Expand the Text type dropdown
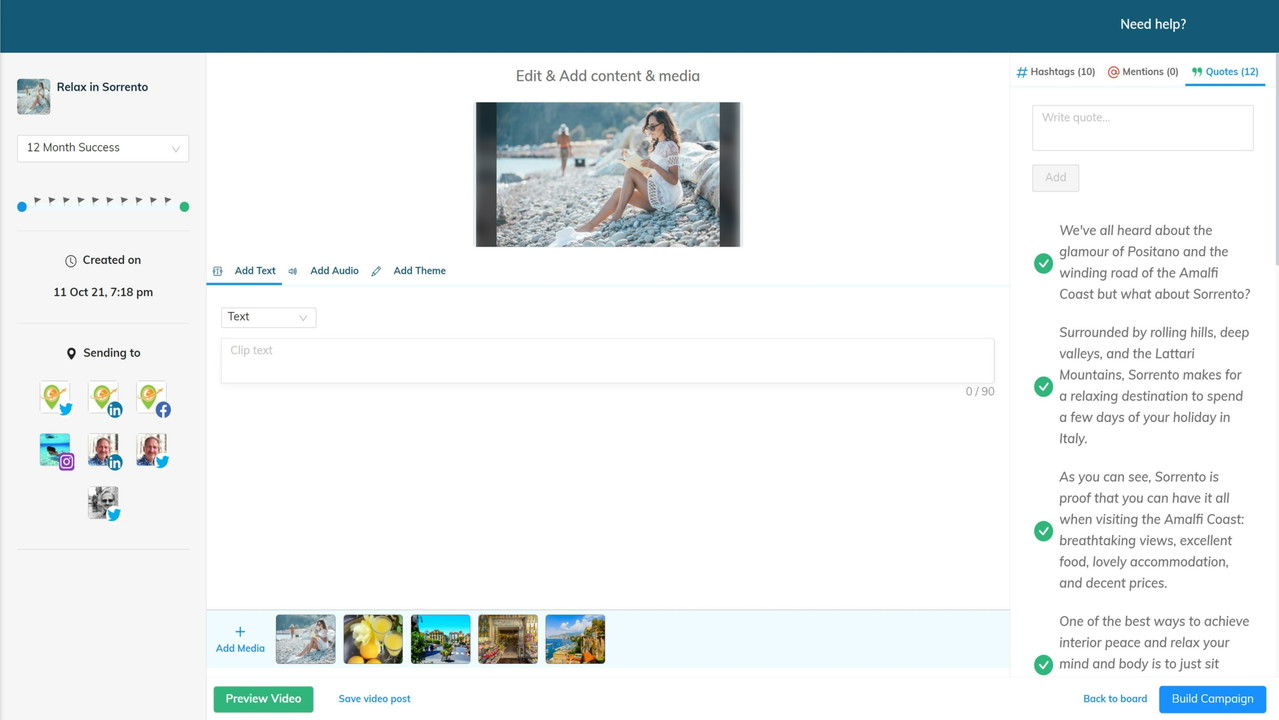1279x720 pixels. 268,317
